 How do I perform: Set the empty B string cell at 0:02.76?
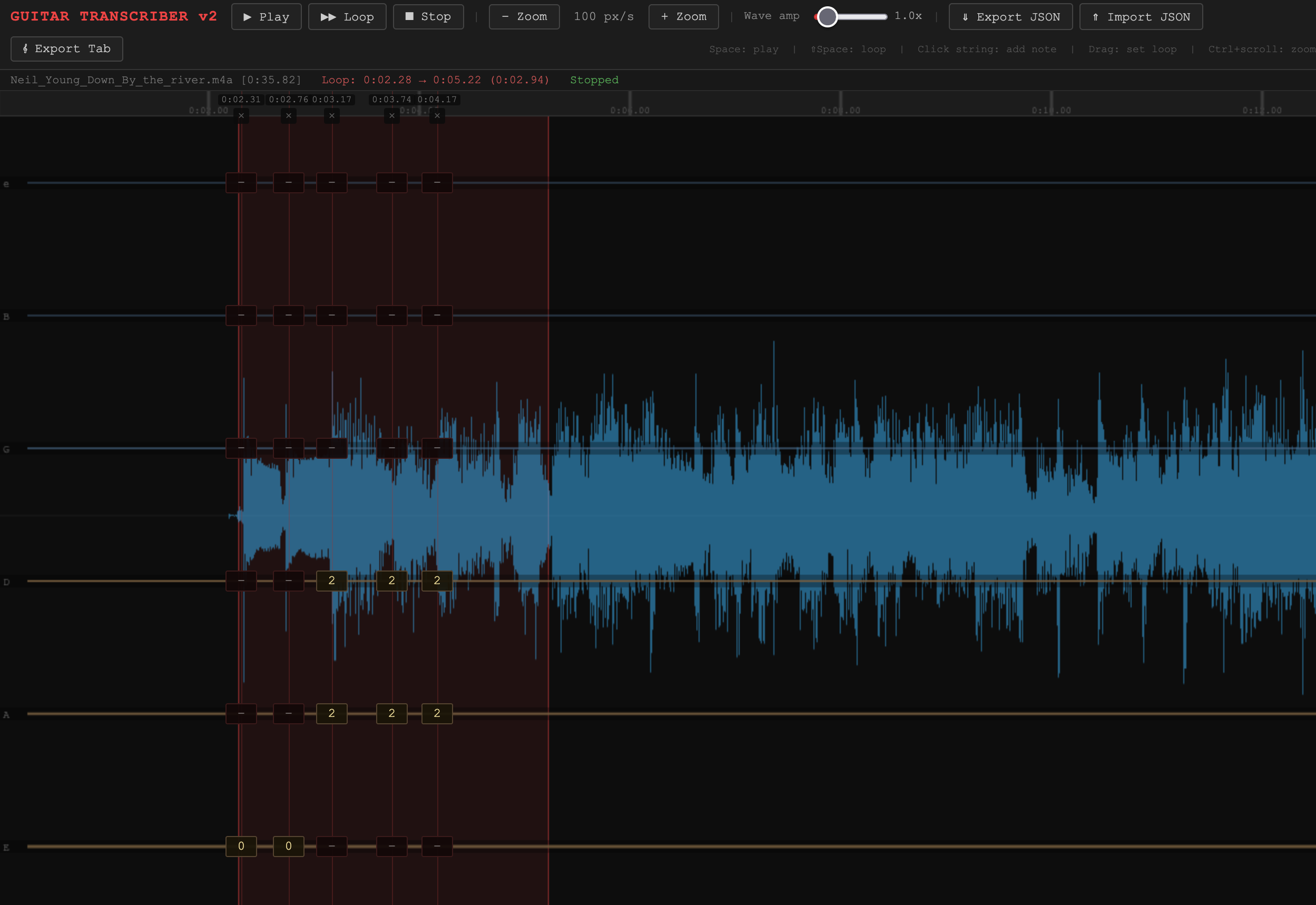289,316
